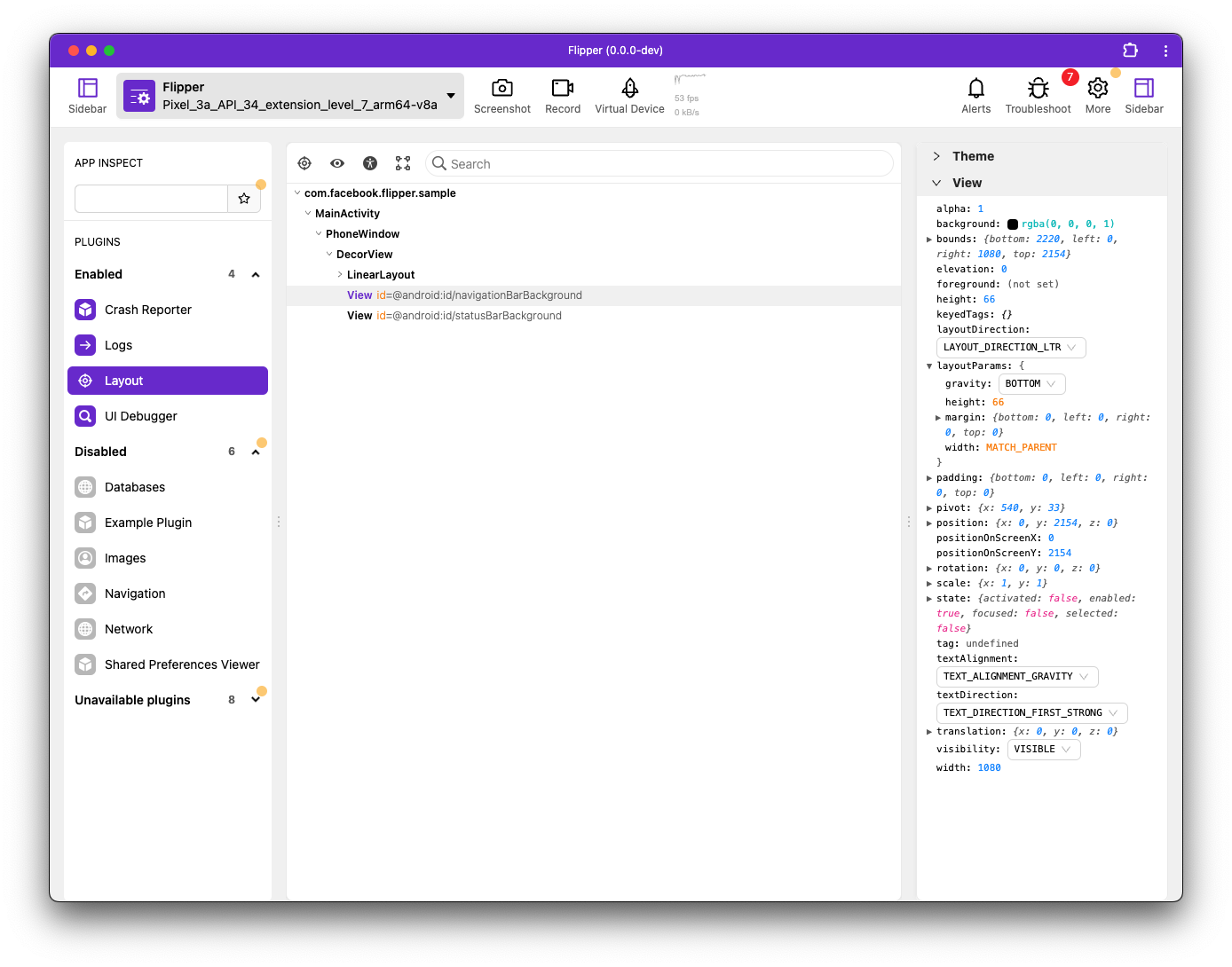Image resolution: width=1232 pixels, height=967 pixels.
Task: Expand the padding property triangle
Action: (x=929, y=478)
